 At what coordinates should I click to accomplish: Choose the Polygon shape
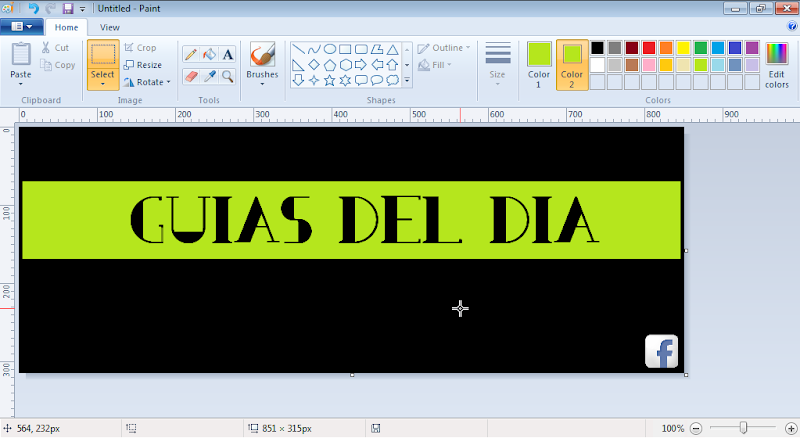point(377,49)
